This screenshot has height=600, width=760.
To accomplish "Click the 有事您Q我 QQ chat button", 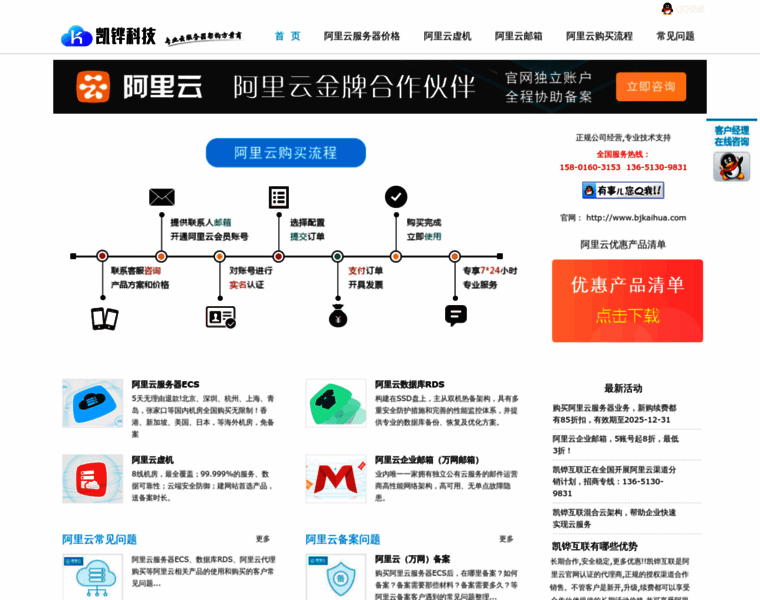I will [623, 190].
